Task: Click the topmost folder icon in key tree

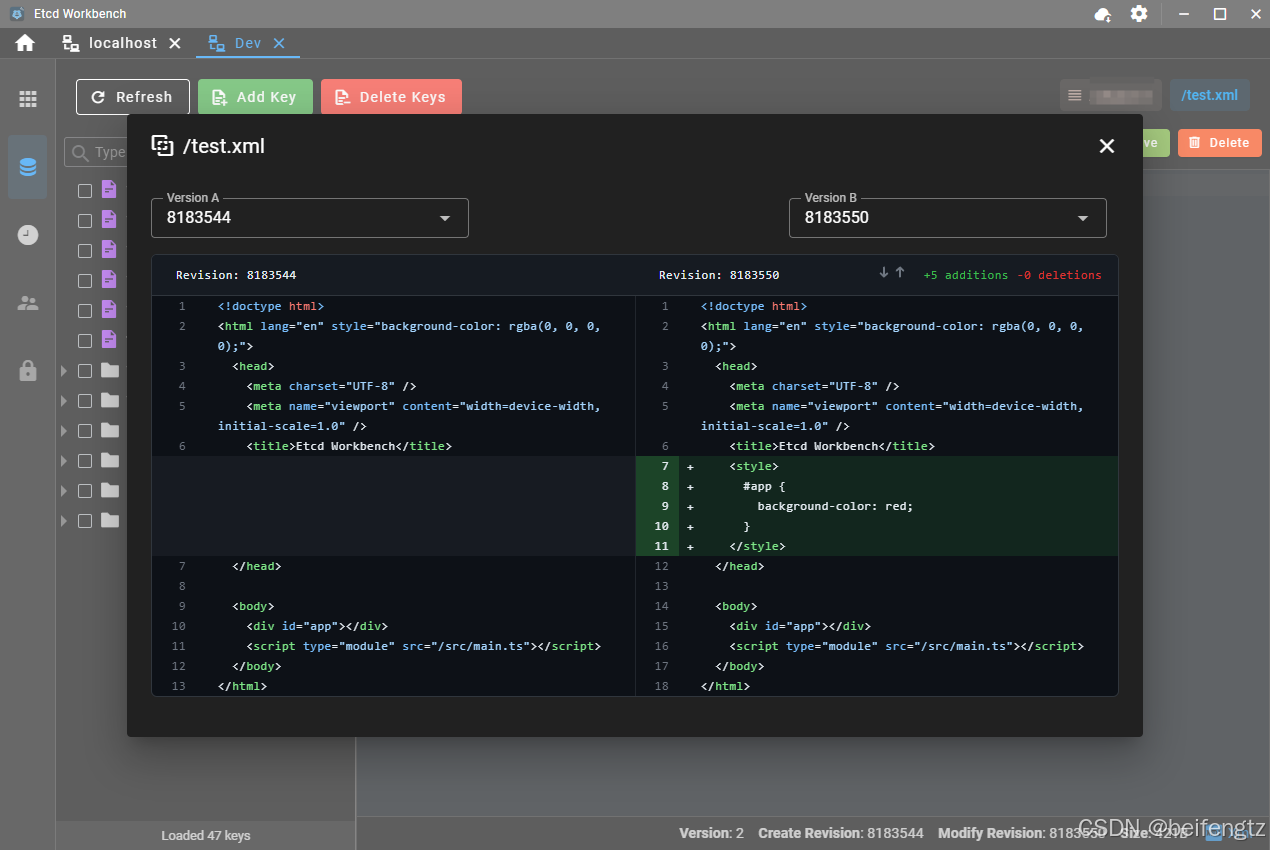Action: 110,370
